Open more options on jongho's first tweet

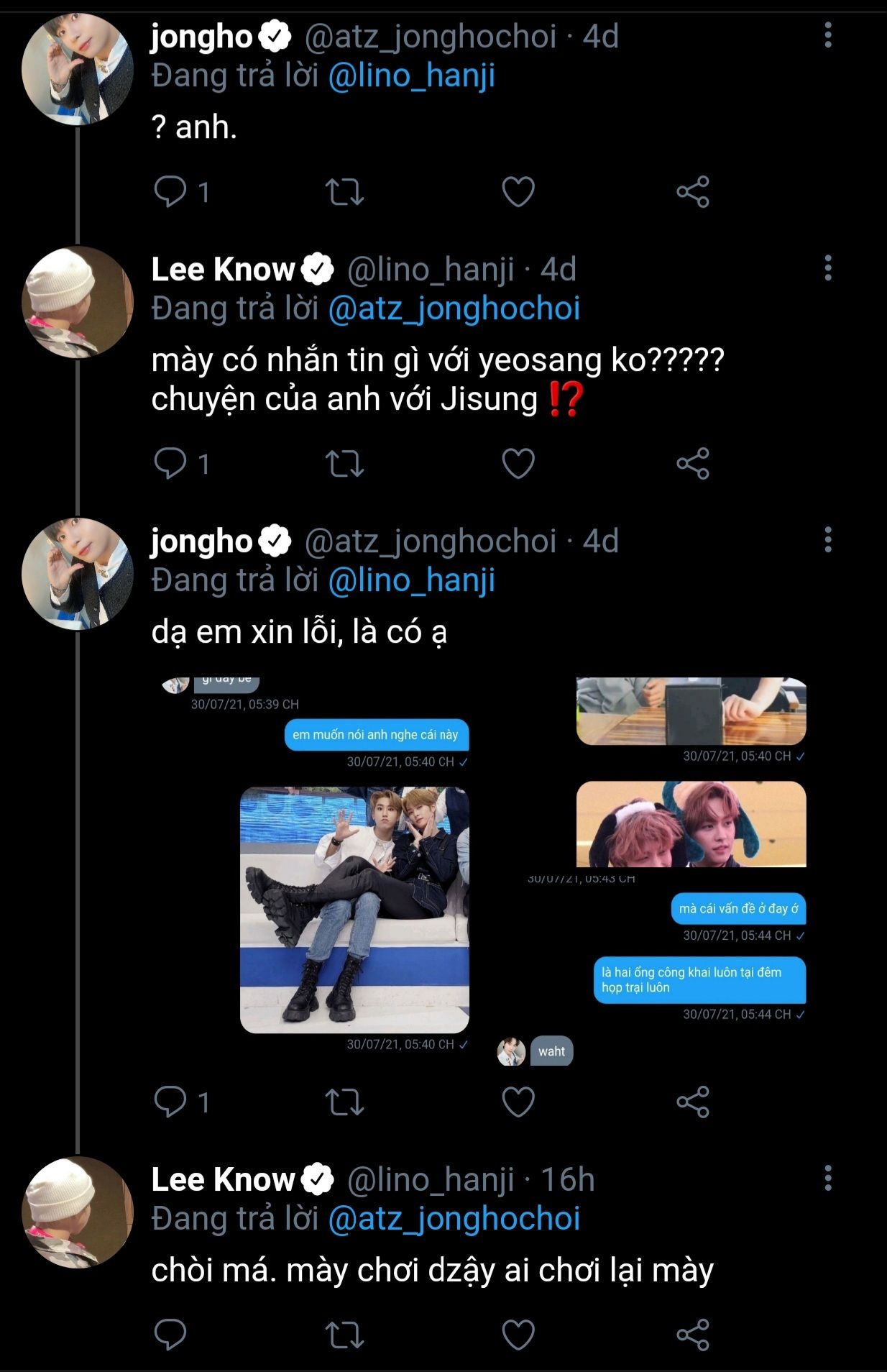pos(828,35)
